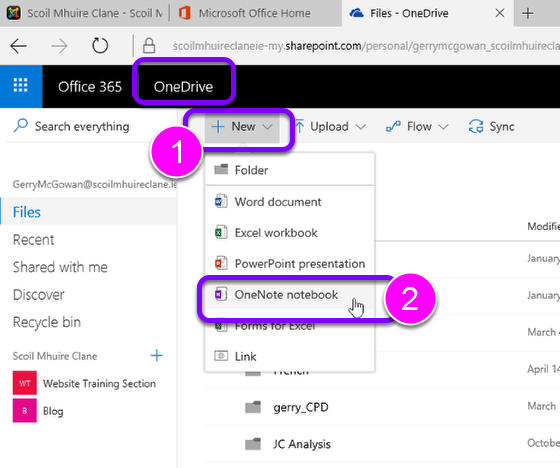Expand the New dropdown chevron
This screenshot has height=468, width=560.
click(x=267, y=127)
